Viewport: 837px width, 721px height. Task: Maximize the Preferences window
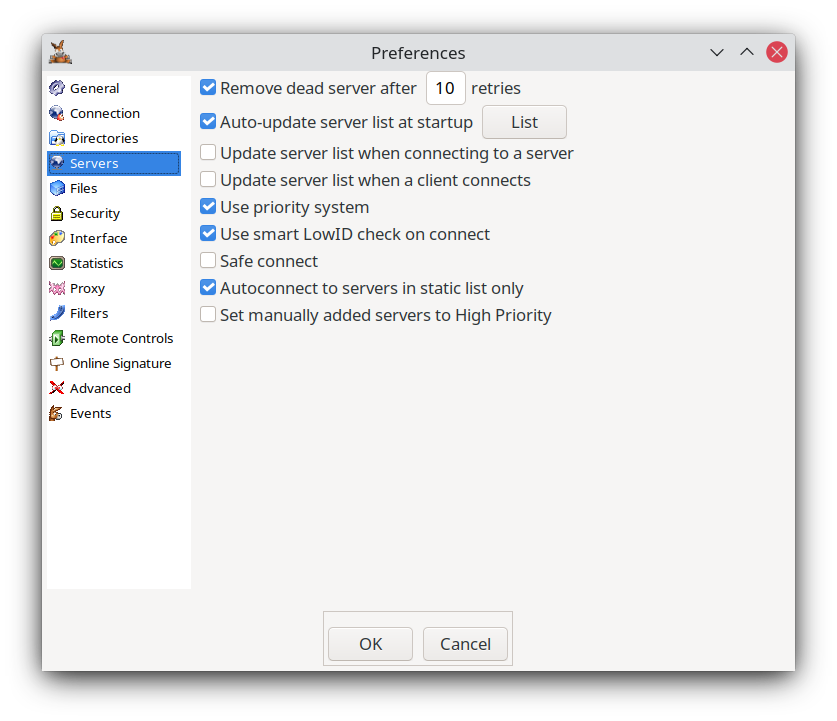747,52
